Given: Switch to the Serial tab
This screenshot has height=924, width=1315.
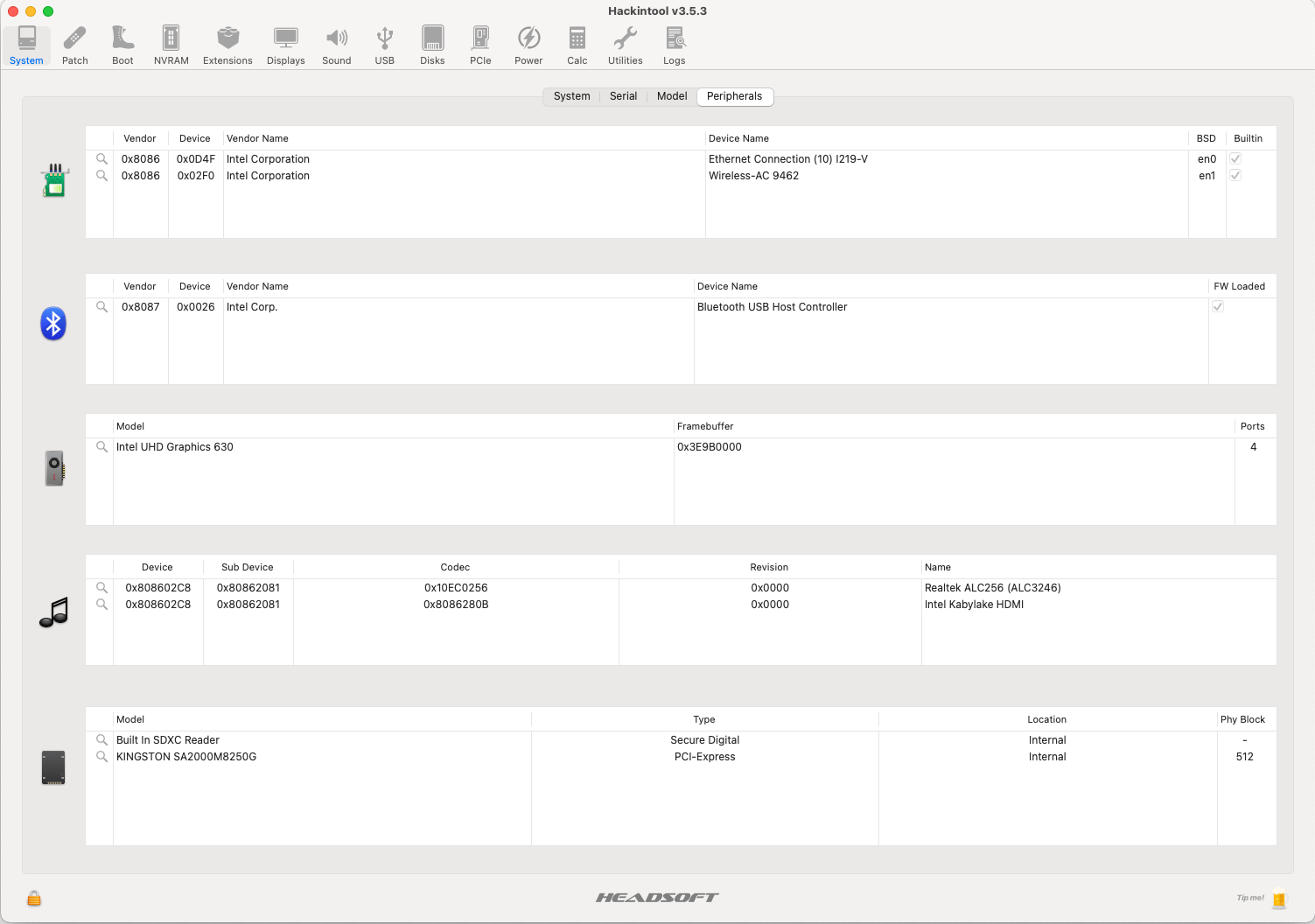Looking at the screenshot, I should click(x=624, y=96).
